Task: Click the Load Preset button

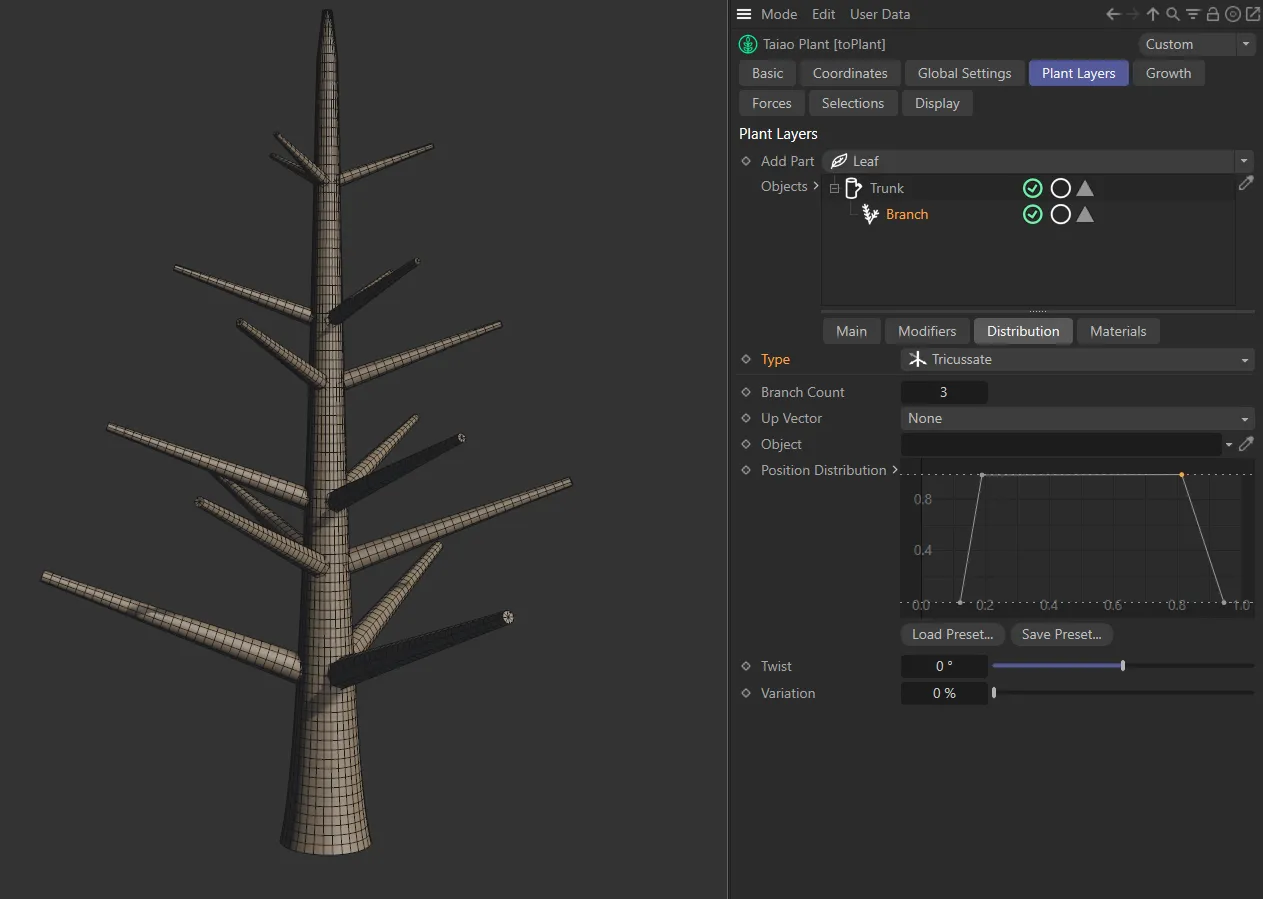Action: coord(951,634)
